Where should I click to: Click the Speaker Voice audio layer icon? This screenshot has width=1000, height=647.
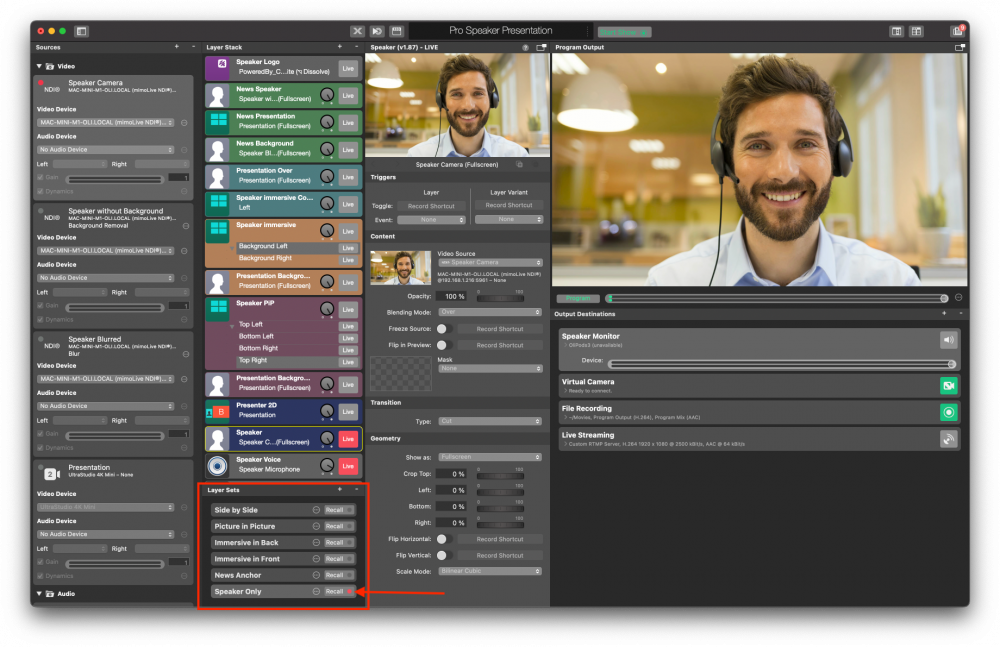[x=217, y=466]
